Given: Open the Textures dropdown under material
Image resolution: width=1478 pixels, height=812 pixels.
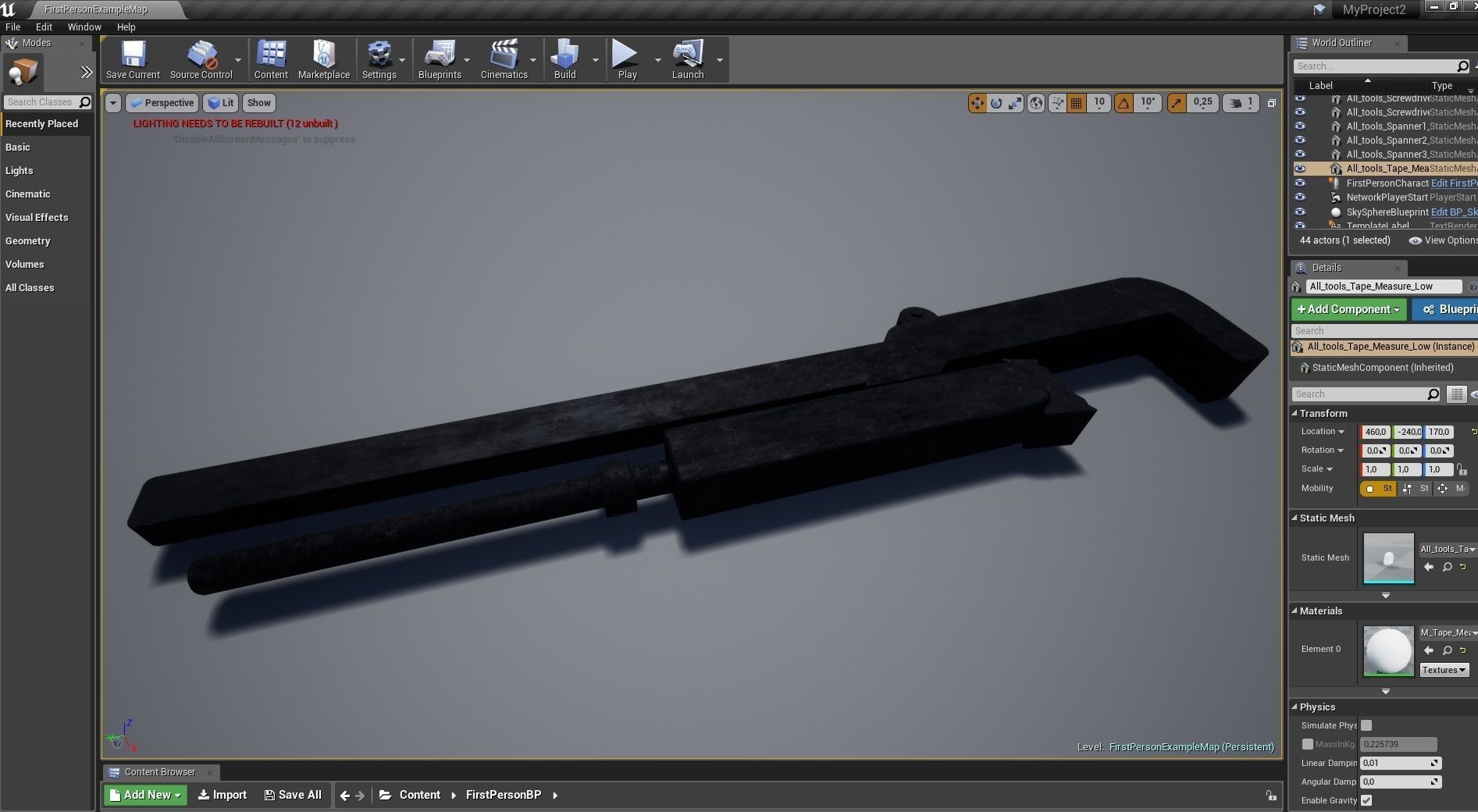Looking at the screenshot, I should tap(1444, 670).
